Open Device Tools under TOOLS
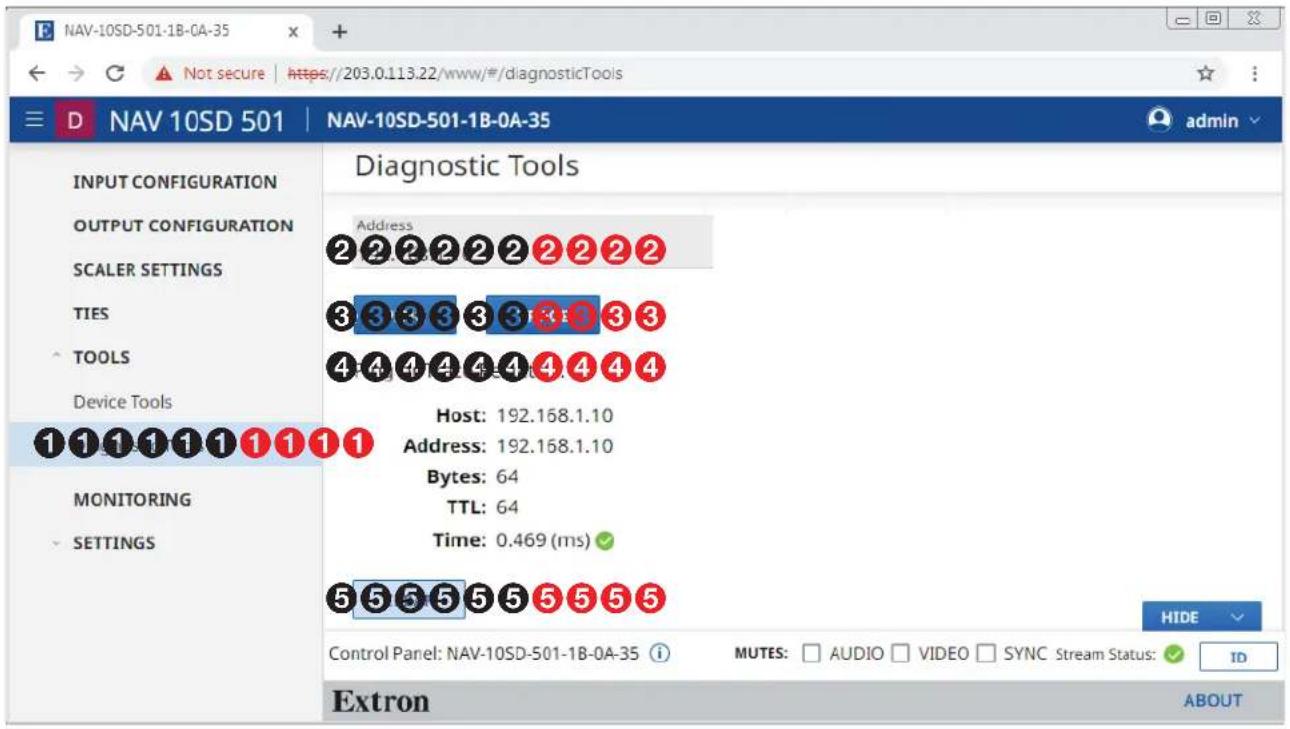Screen dimensions: 1290x729 coord(122,402)
